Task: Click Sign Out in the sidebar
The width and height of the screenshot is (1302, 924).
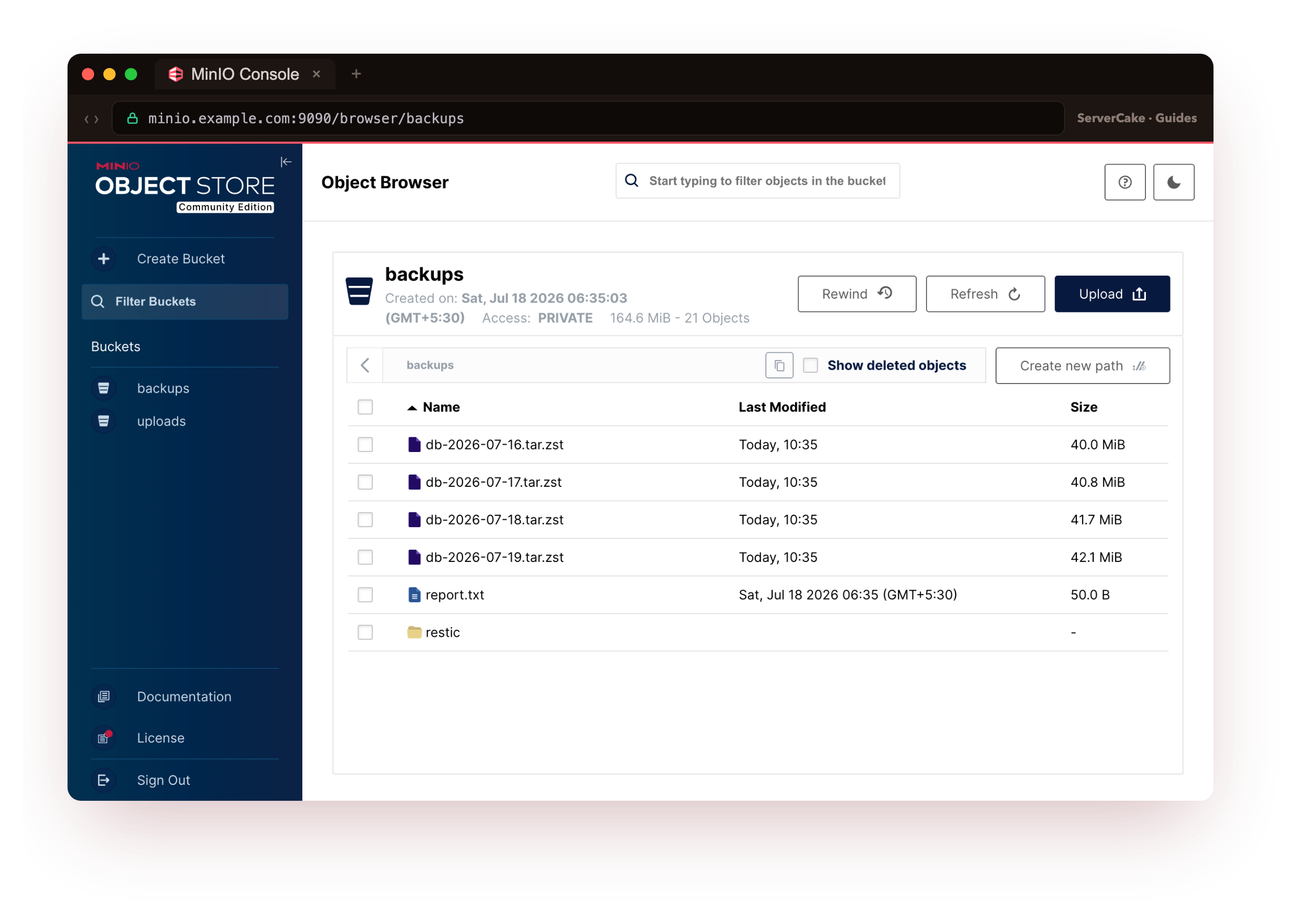Action: tap(164, 781)
